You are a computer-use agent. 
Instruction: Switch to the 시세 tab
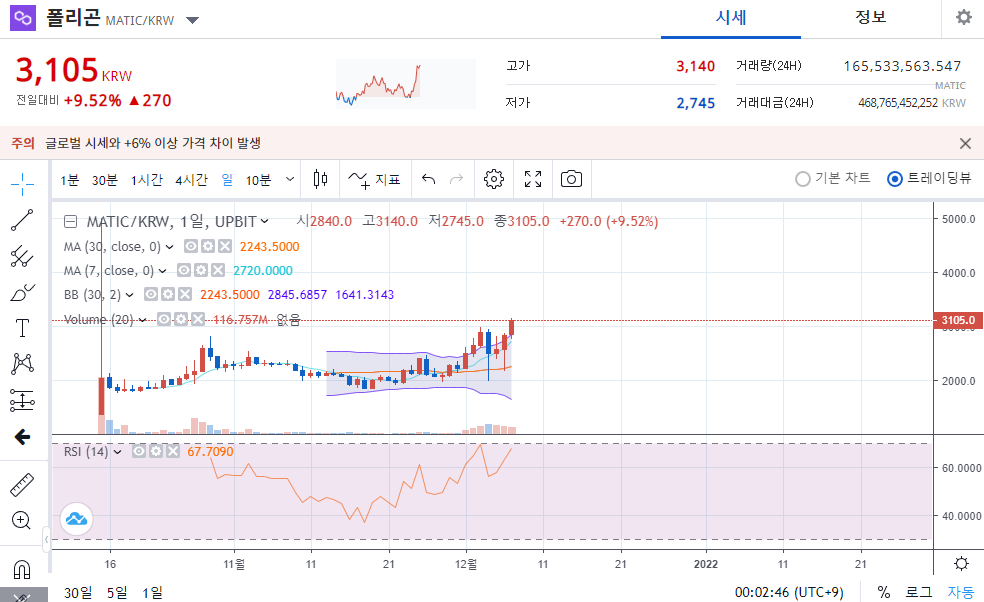coord(730,18)
